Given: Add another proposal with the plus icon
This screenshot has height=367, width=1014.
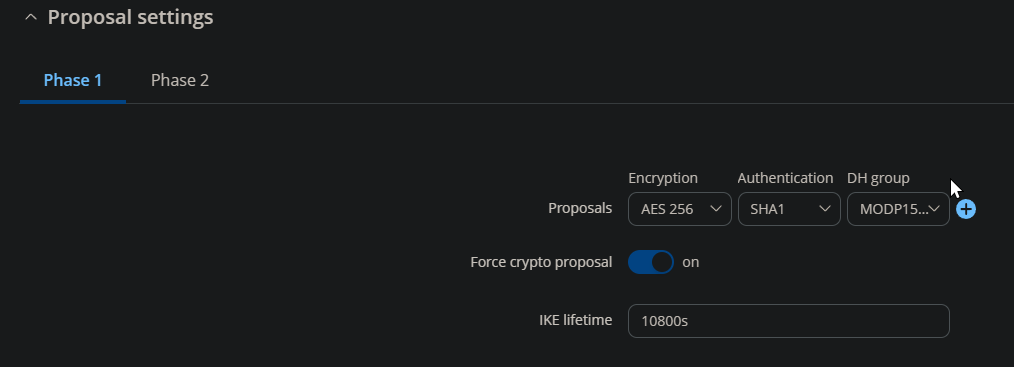Looking at the screenshot, I should (x=965, y=209).
